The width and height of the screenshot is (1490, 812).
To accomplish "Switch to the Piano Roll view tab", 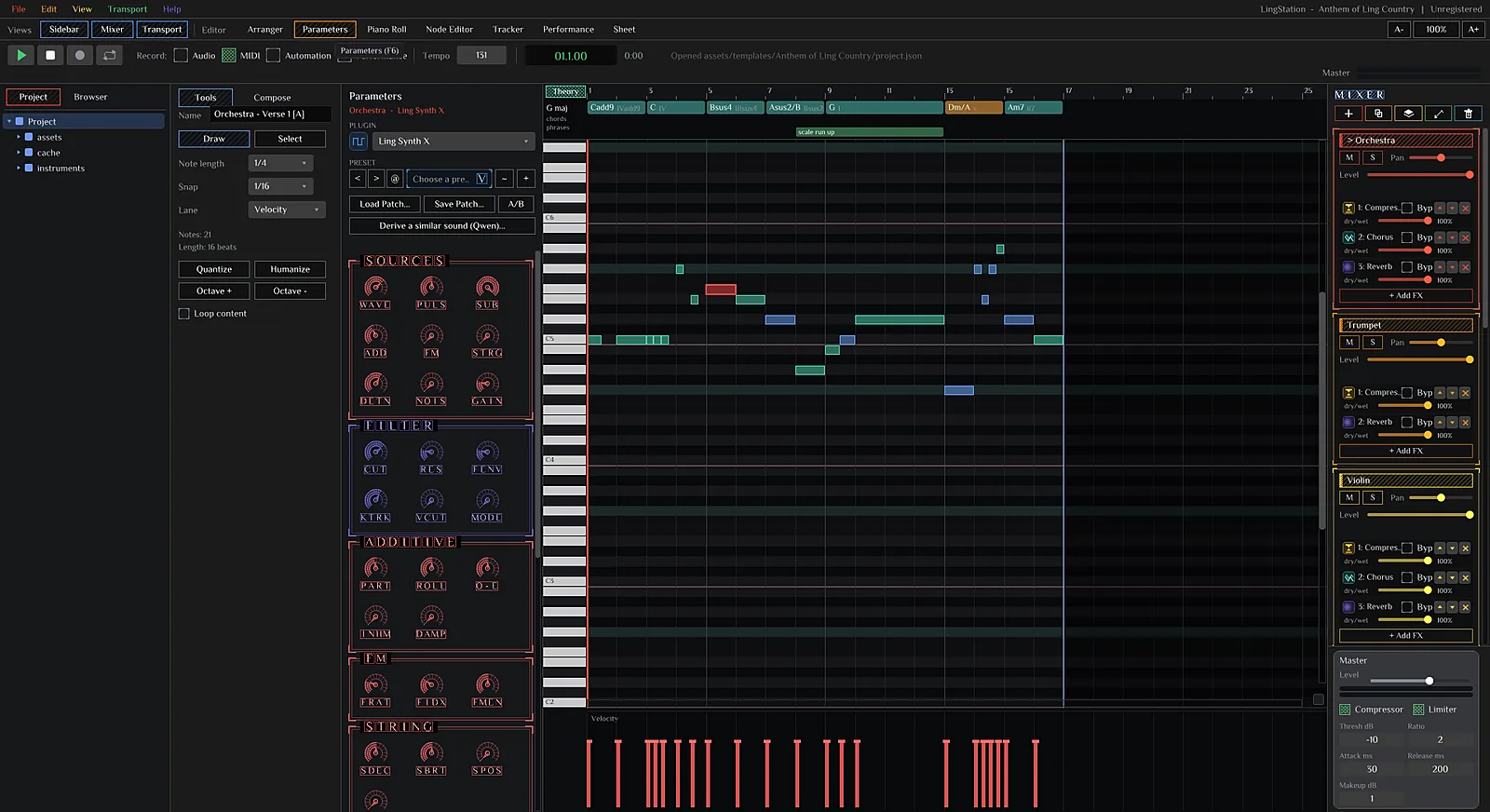I will click(x=386, y=30).
